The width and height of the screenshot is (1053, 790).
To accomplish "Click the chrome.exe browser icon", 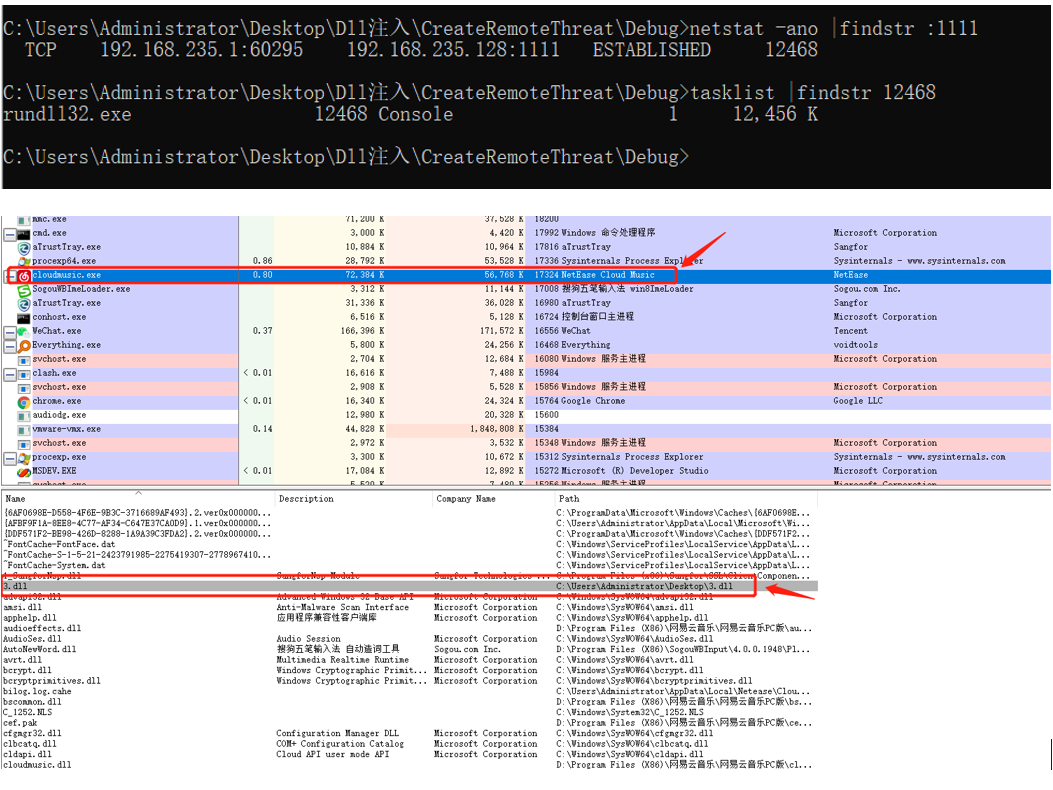I will [24, 402].
